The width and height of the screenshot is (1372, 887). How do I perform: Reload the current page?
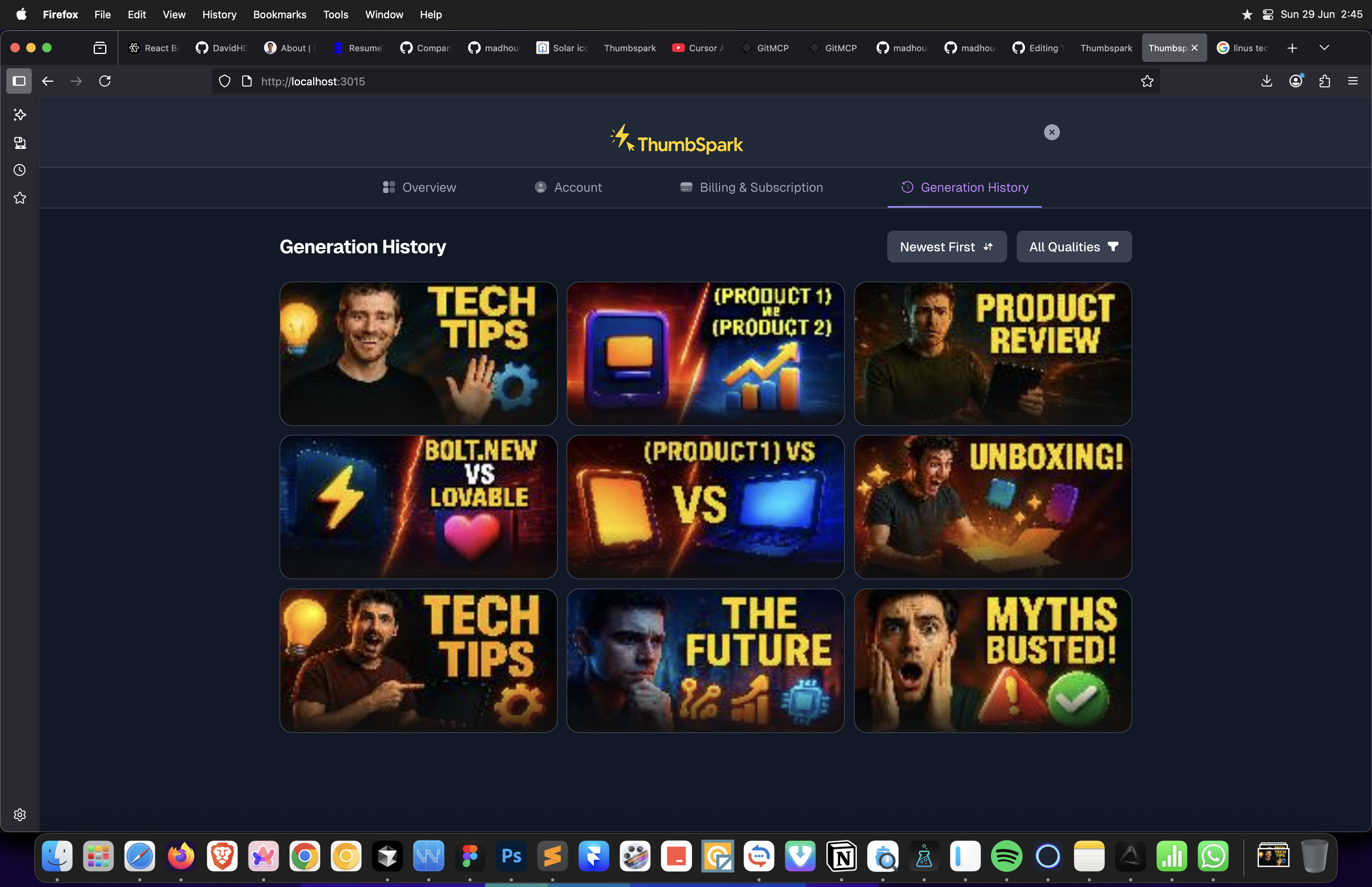[x=105, y=81]
